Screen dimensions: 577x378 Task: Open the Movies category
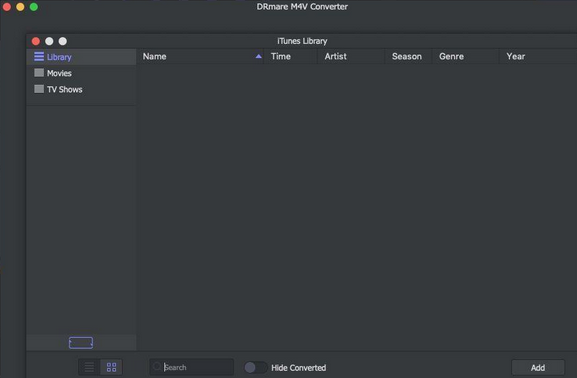point(81,73)
